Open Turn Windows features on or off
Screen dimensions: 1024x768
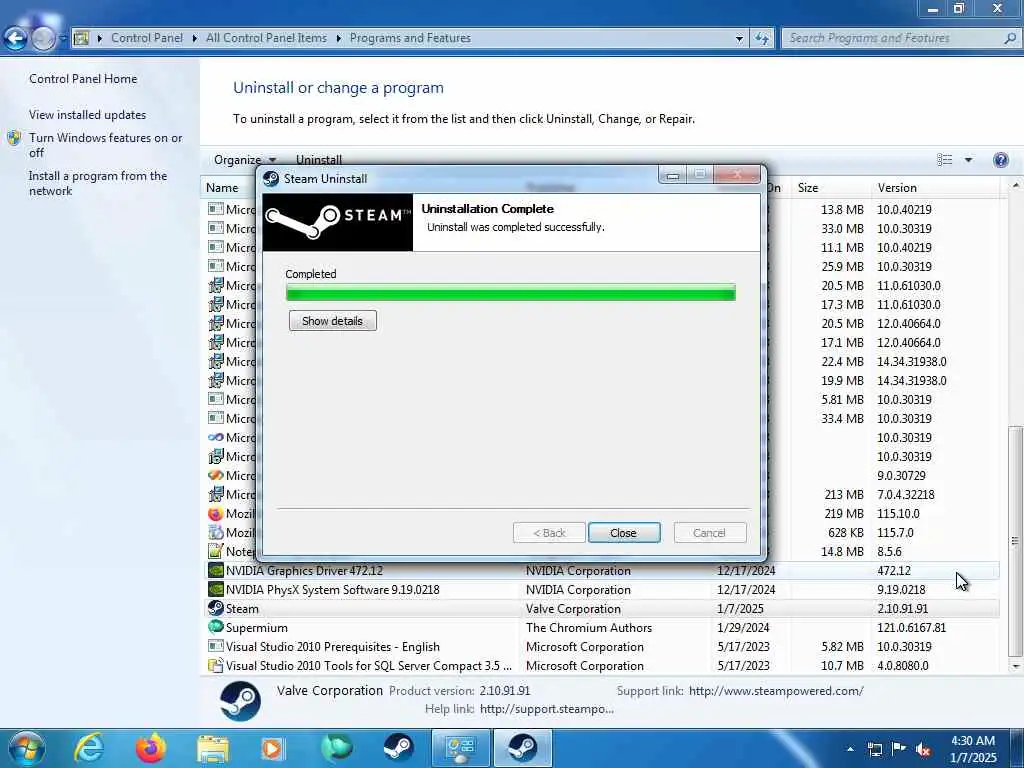coord(106,145)
